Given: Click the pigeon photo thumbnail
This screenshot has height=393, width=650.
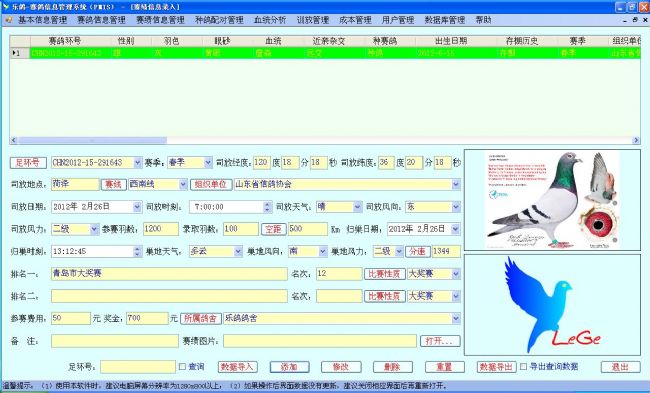Looking at the screenshot, I should (x=552, y=200).
